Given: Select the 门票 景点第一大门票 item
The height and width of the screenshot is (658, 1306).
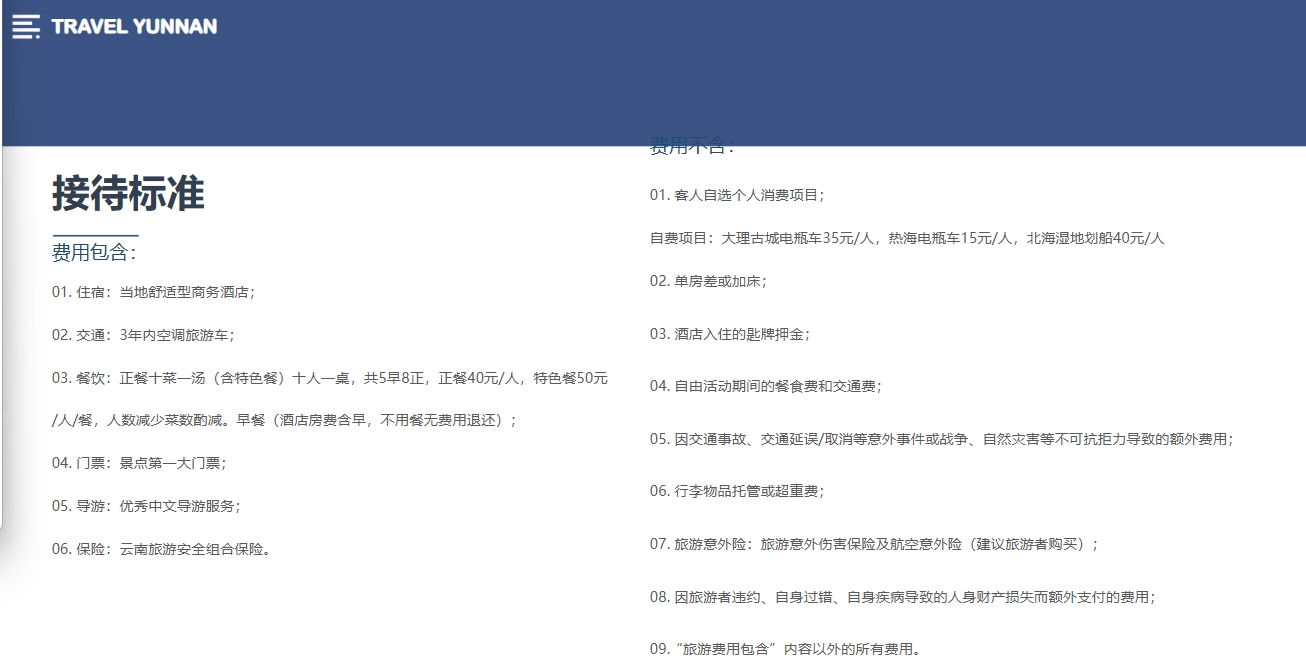Looking at the screenshot, I should [139, 463].
